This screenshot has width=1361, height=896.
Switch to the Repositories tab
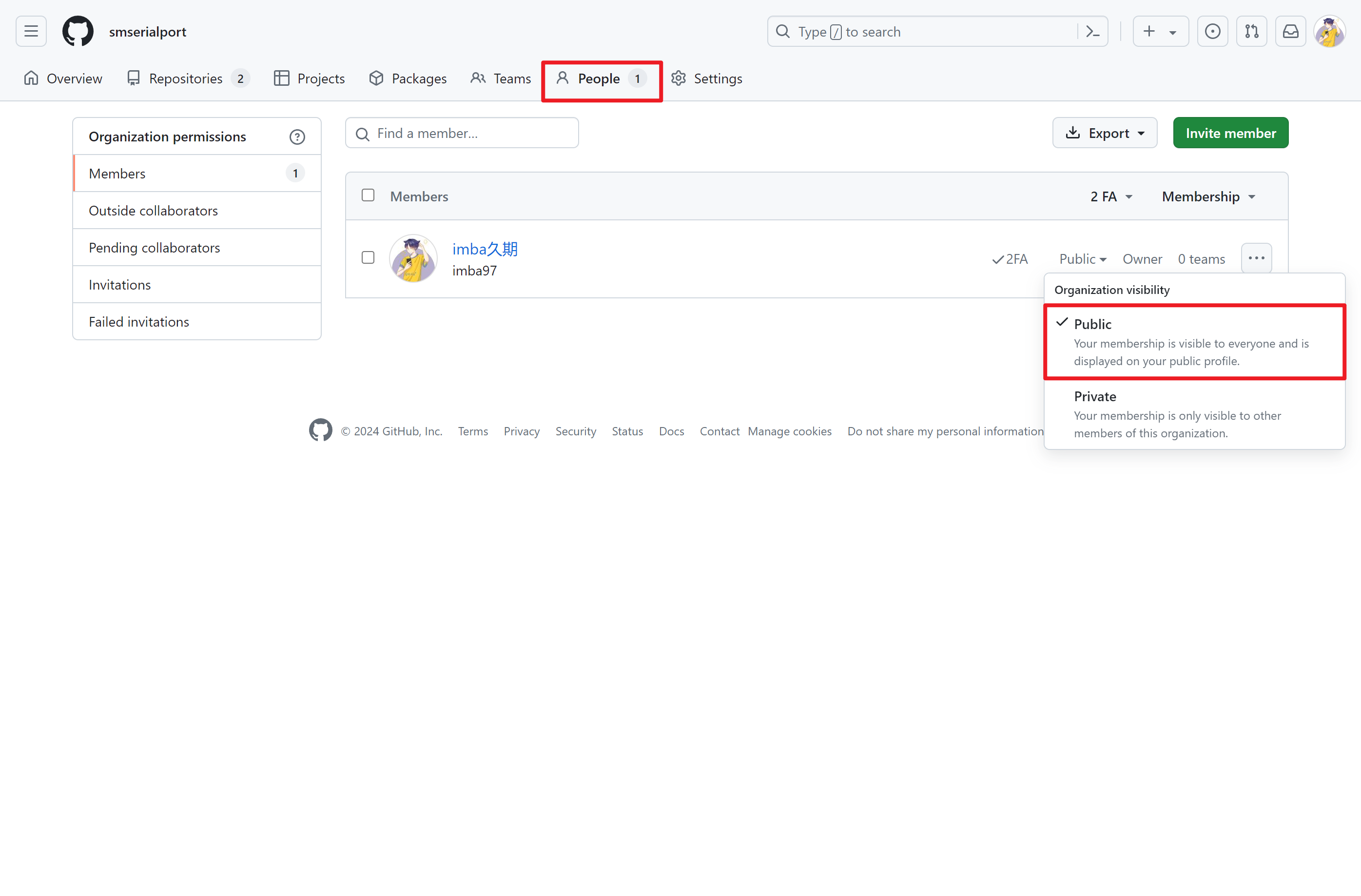click(186, 78)
